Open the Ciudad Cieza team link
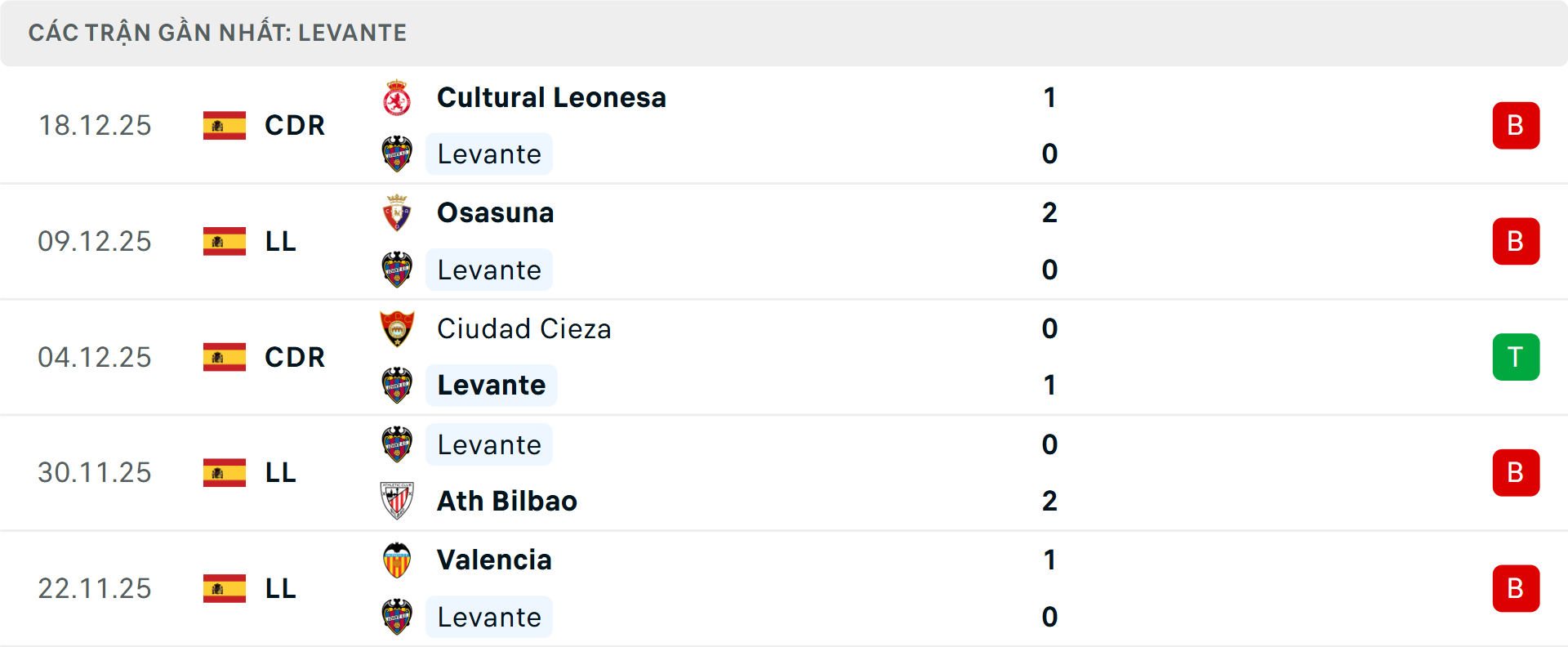Screen dimensions: 1568x647 (x=523, y=329)
